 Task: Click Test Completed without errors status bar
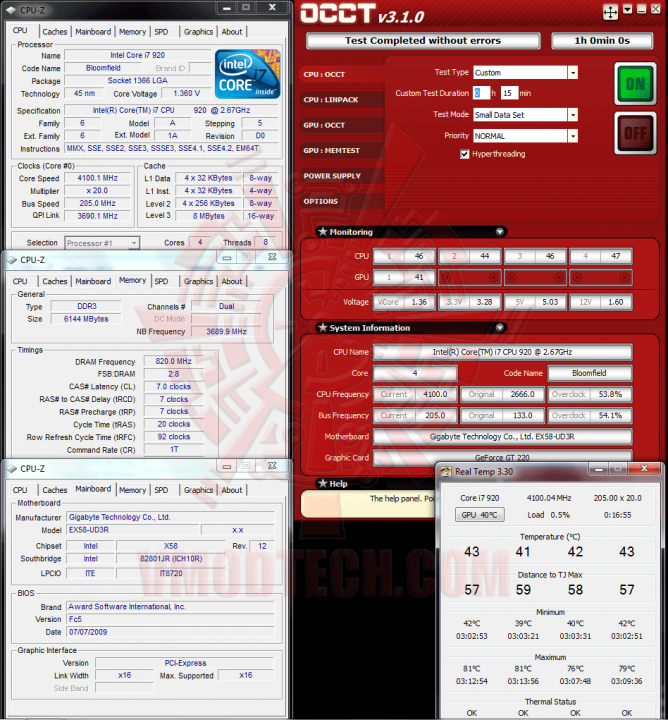tap(423, 40)
